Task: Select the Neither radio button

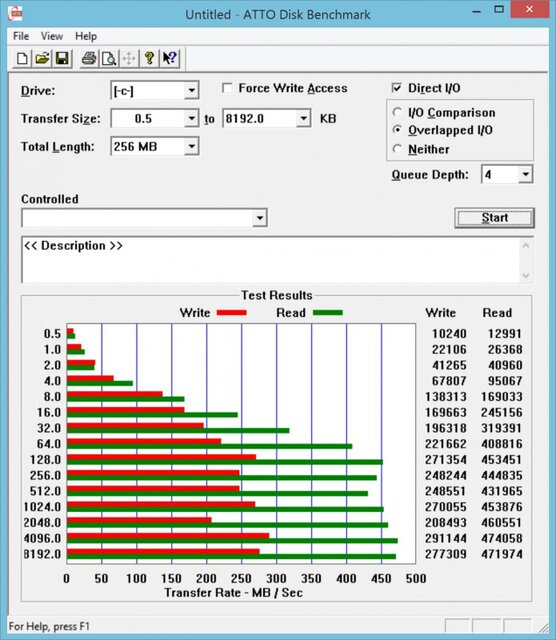Action: (x=397, y=149)
